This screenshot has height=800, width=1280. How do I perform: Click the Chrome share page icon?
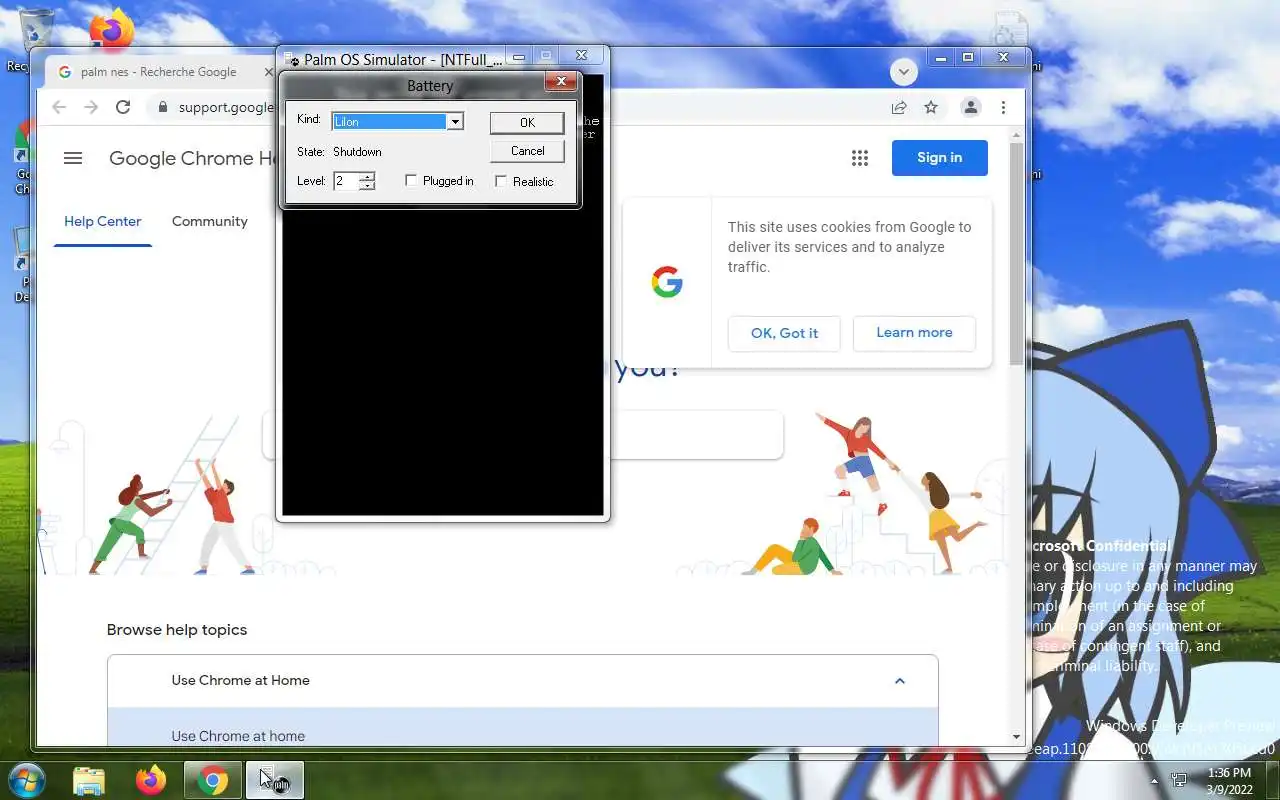[899, 107]
